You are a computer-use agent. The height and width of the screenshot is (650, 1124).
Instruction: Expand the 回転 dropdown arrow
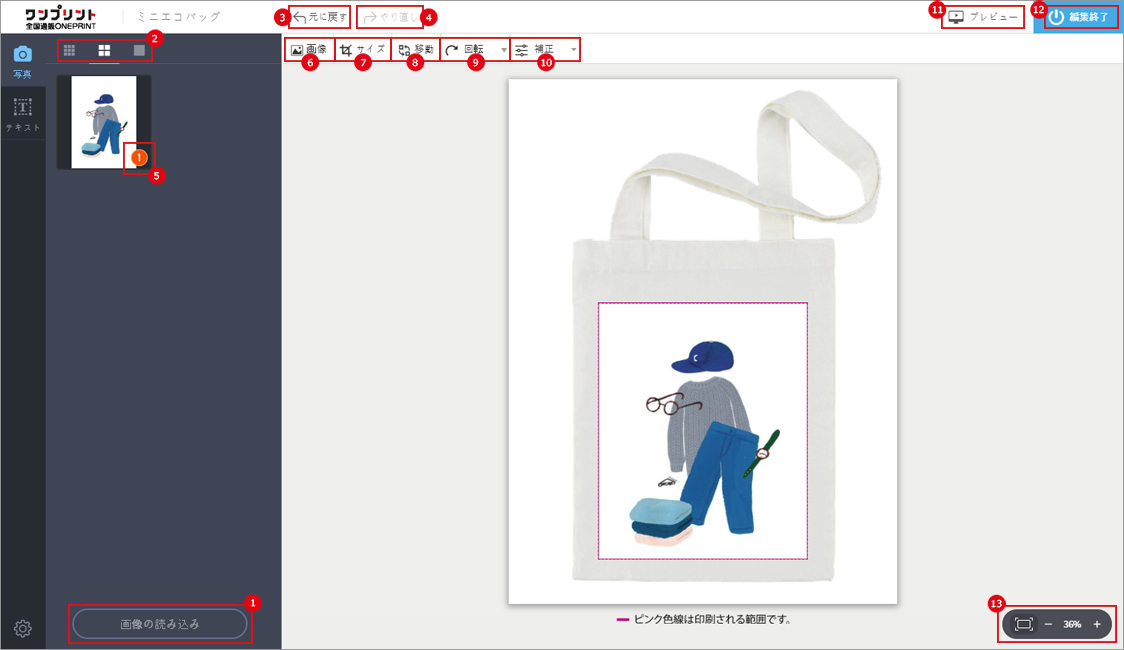point(503,49)
